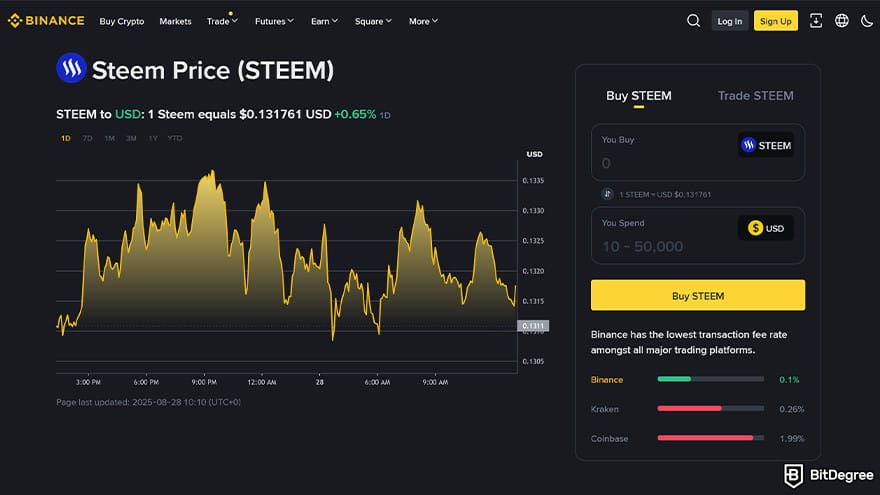Click the USD dollar coin icon
Viewport: 880px width, 495px height.
point(755,228)
